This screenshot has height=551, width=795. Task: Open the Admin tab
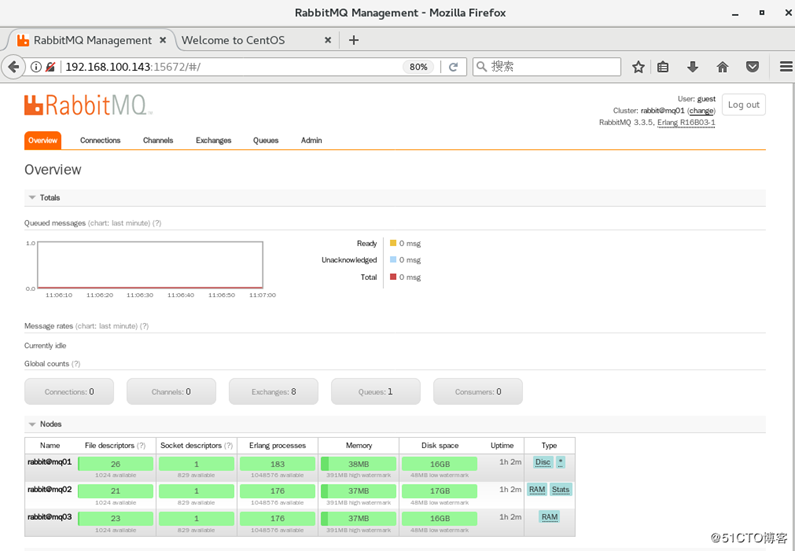[311, 140]
